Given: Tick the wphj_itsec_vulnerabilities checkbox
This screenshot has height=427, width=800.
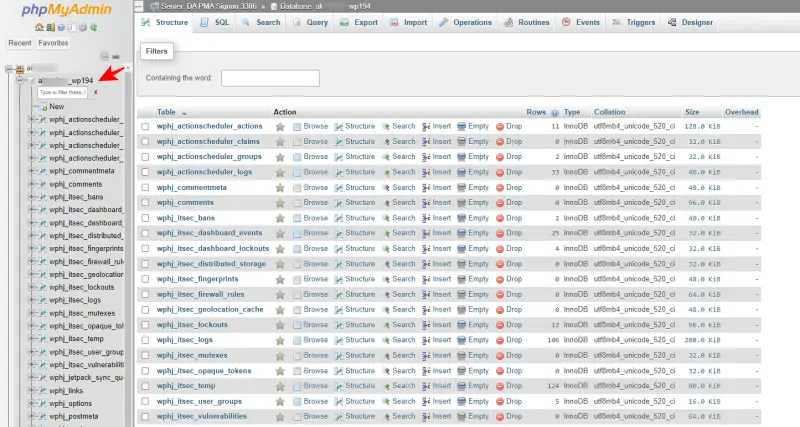Looking at the screenshot, I should pyautogui.click(x=146, y=416).
